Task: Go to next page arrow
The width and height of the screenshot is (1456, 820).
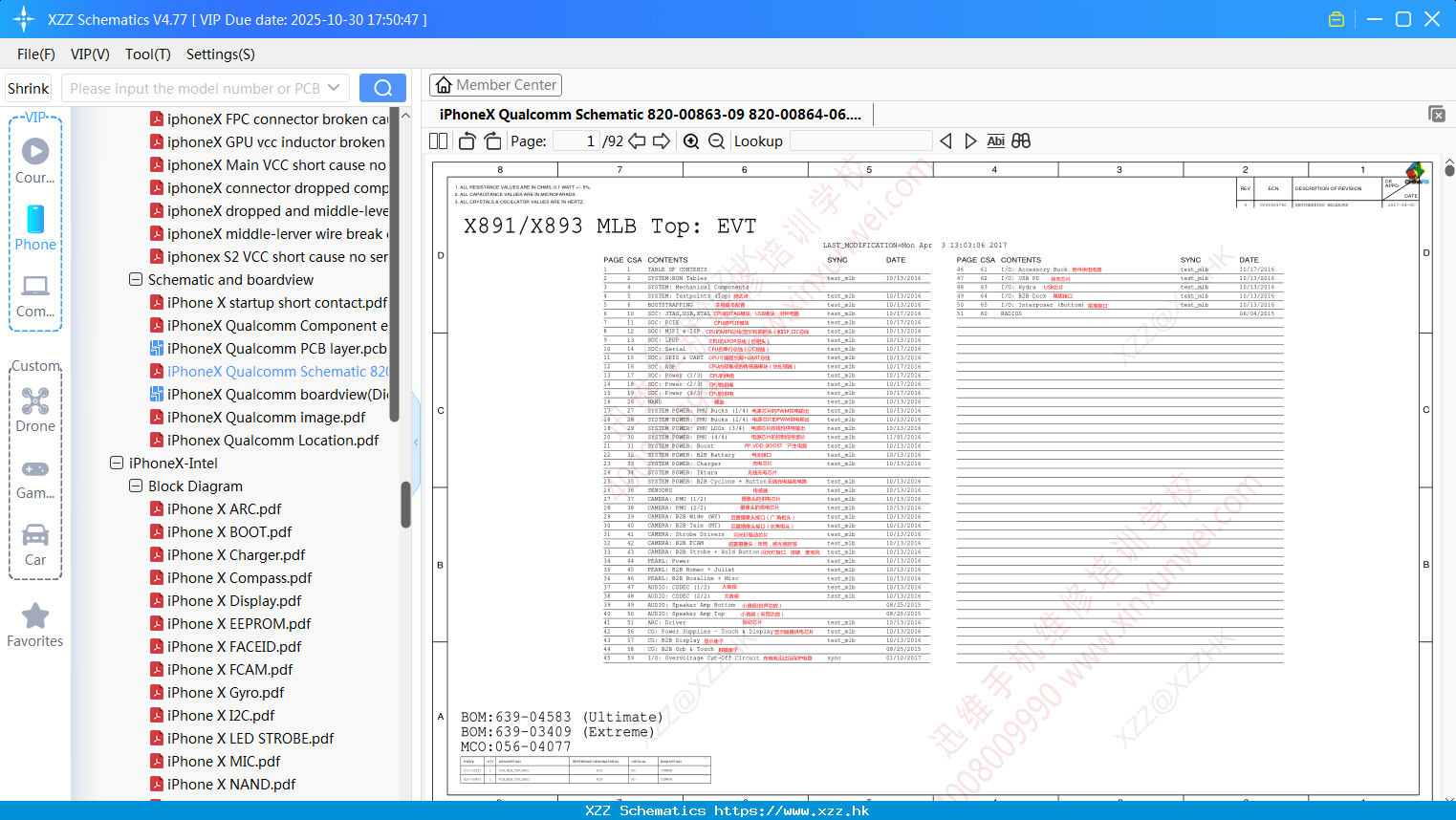Action: 662,141
